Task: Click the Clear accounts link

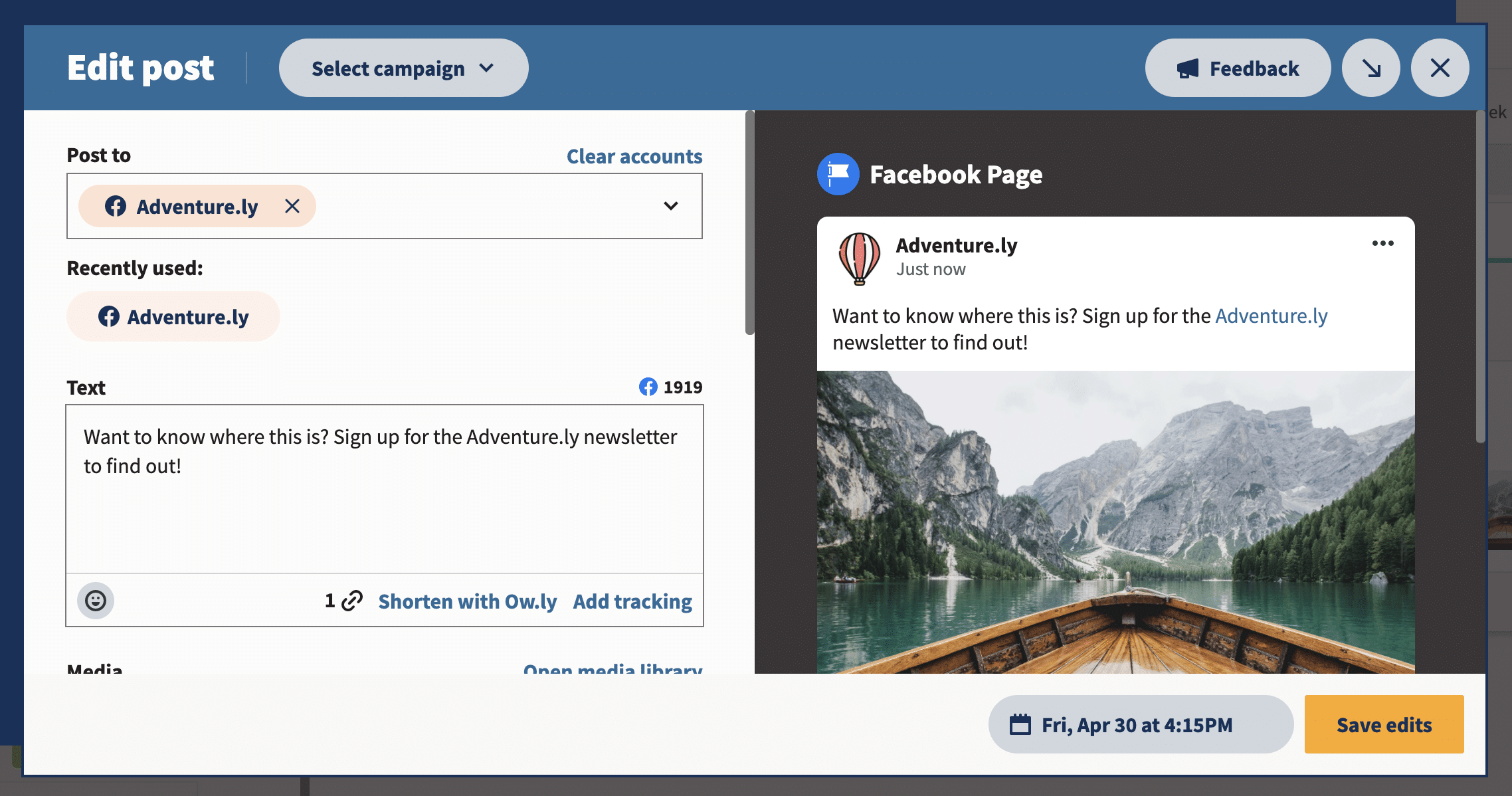Action: tap(633, 155)
